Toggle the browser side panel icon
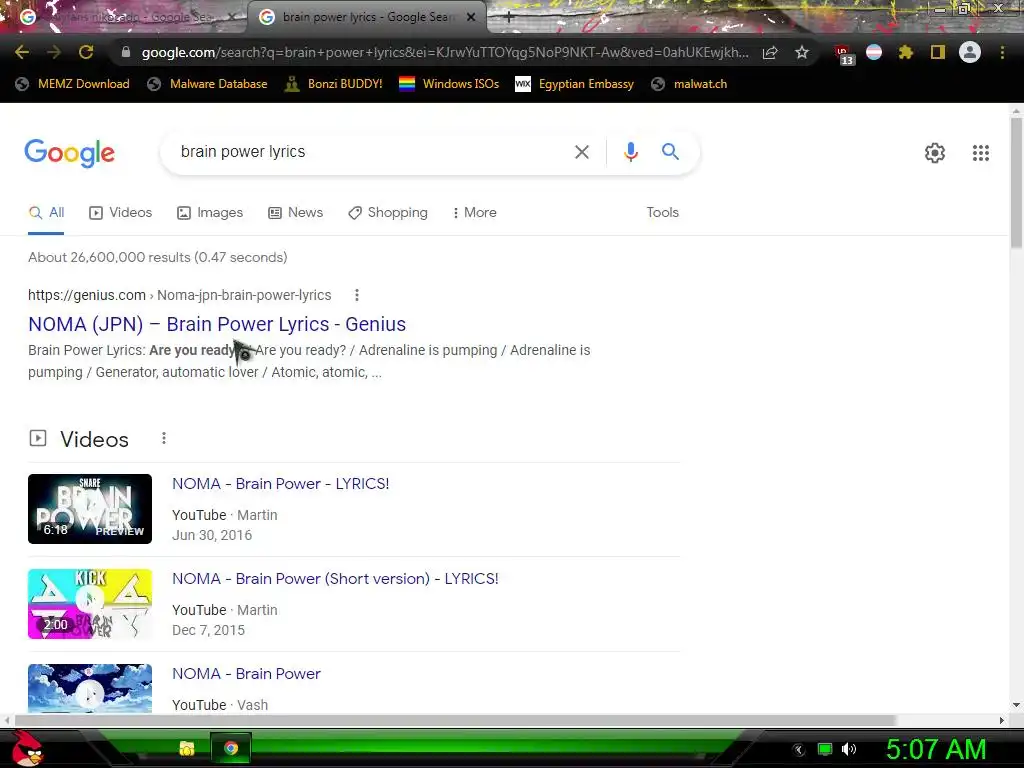Viewport: 1024px width, 768px height. click(x=938, y=52)
